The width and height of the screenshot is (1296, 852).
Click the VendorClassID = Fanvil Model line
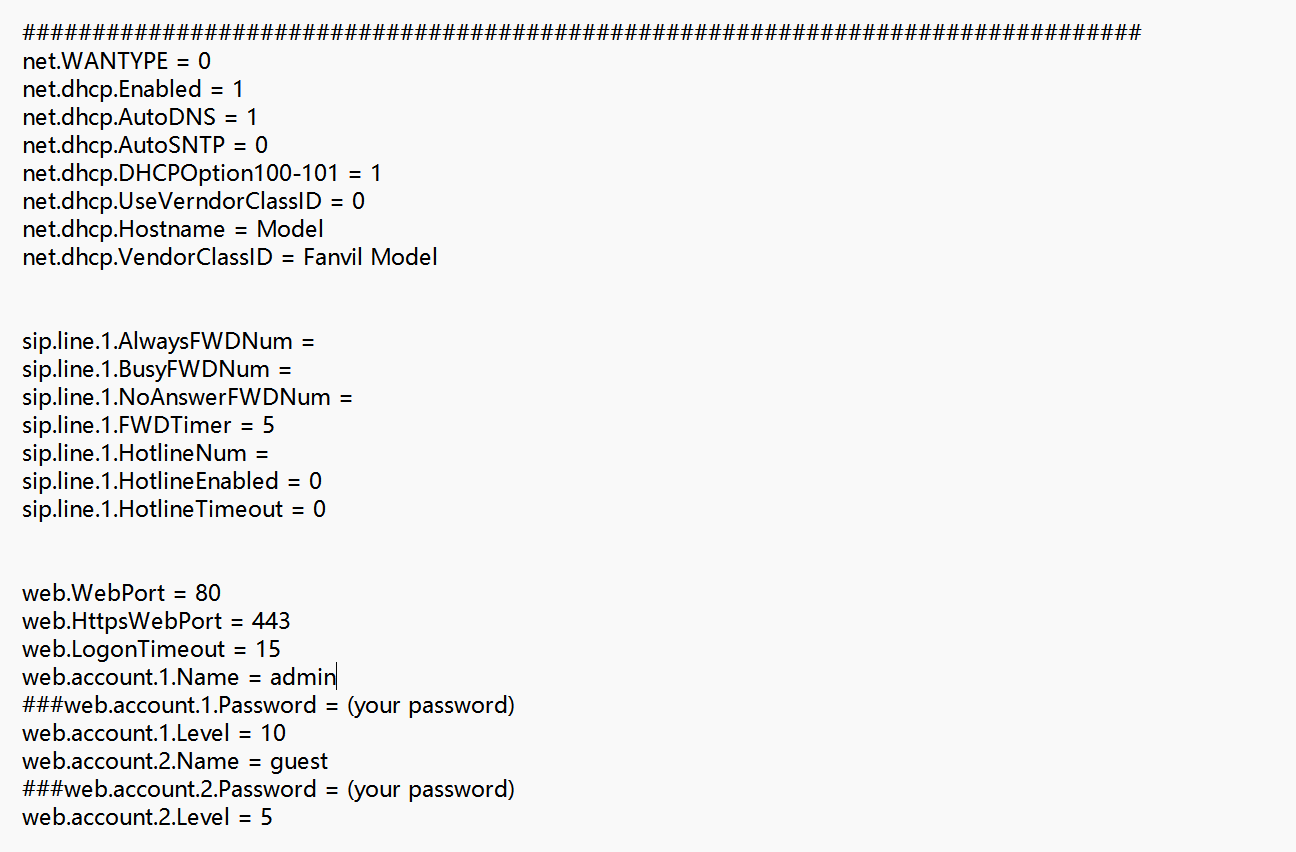coord(229,257)
